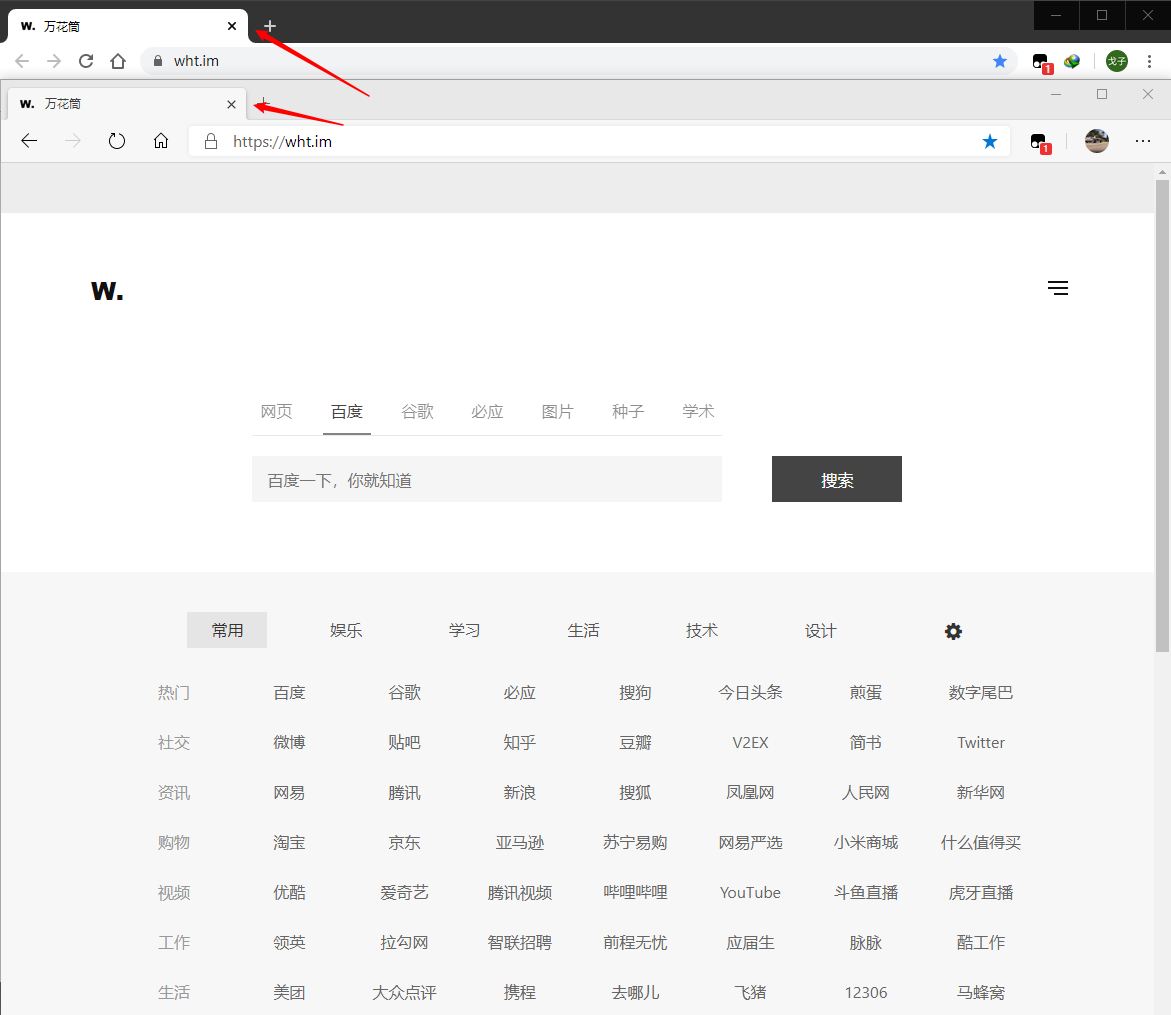Open the 领英 link
The height and width of the screenshot is (1015, 1171).
click(289, 943)
